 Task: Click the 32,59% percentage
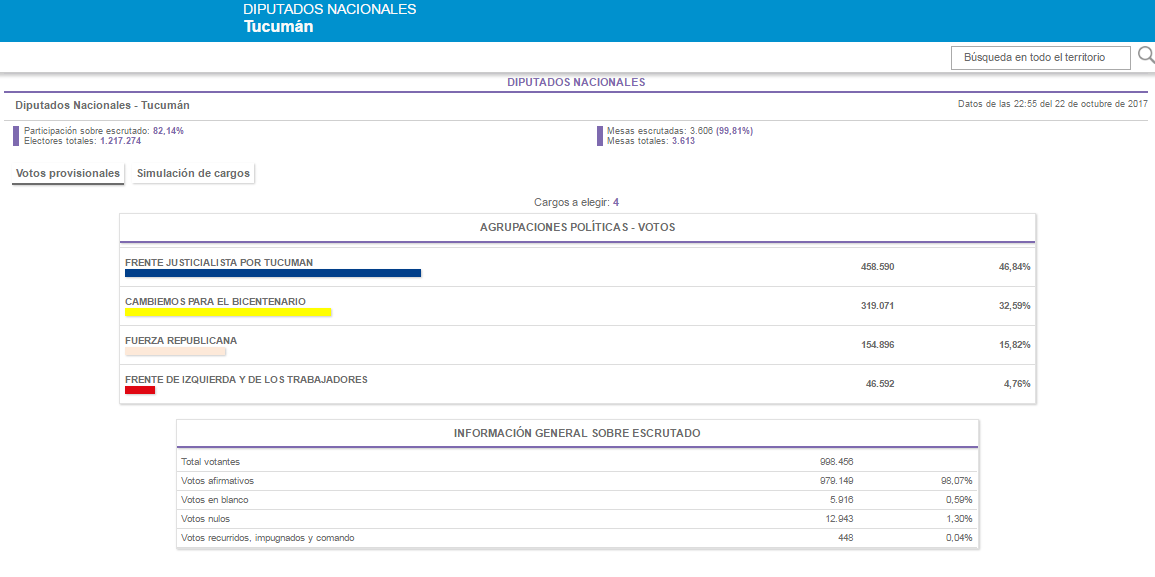(x=1014, y=306)
